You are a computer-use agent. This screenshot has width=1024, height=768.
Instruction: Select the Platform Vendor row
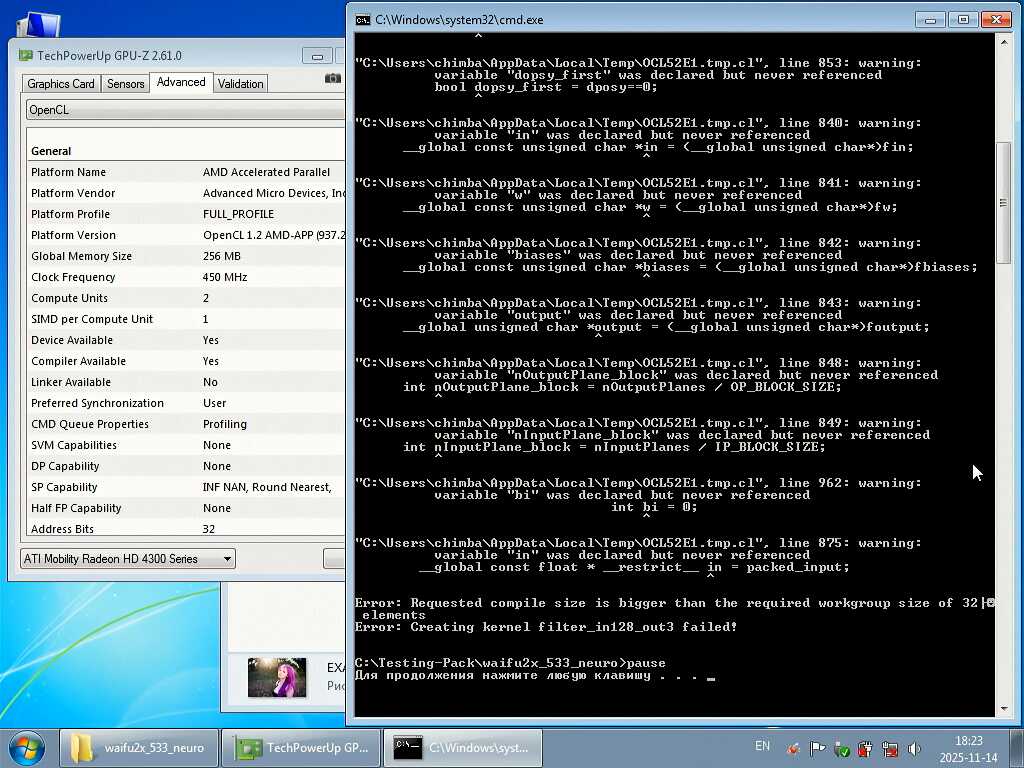point(187,193)
